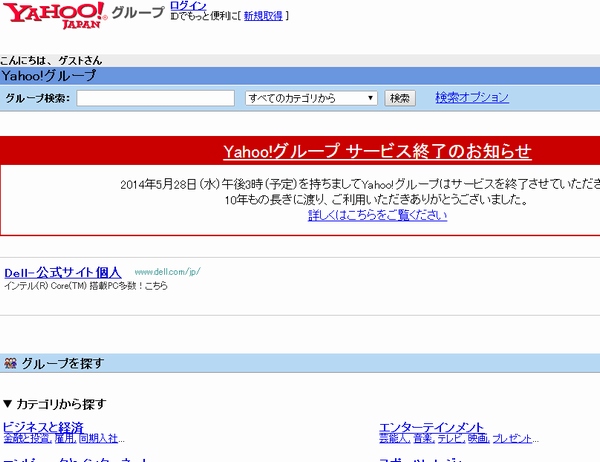Screen dimensions: 600x462
Task: Open the テレビ subcategory link
Action: tap(451, 438)
